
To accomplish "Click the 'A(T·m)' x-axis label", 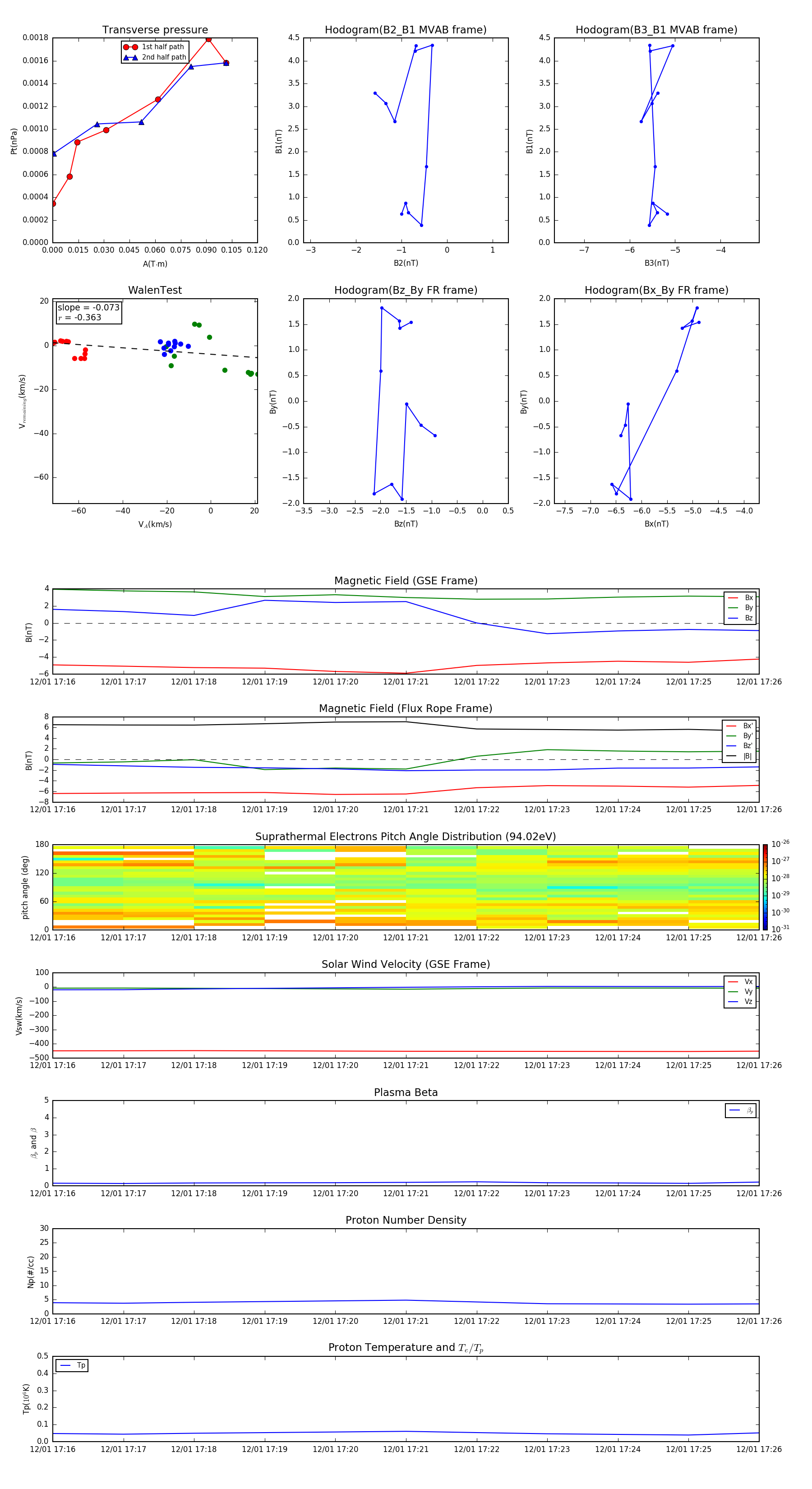I will 155,264.
